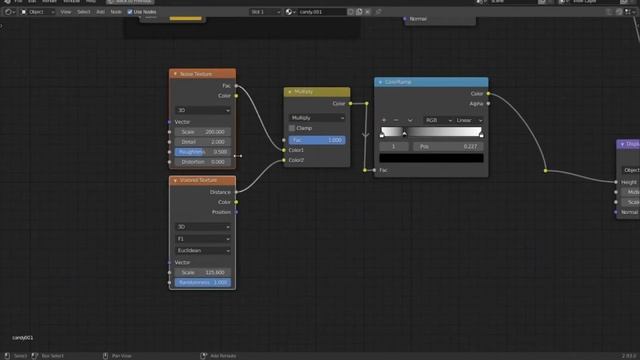
Task: Click the Randomness 1.000 slider
Action: click(x=203, y=282)
